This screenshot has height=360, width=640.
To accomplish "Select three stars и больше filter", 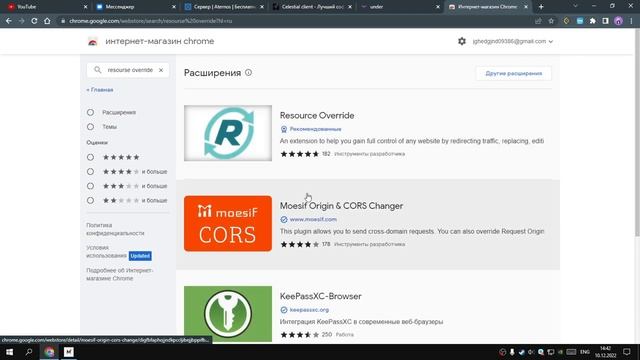I will coord(90,186).
